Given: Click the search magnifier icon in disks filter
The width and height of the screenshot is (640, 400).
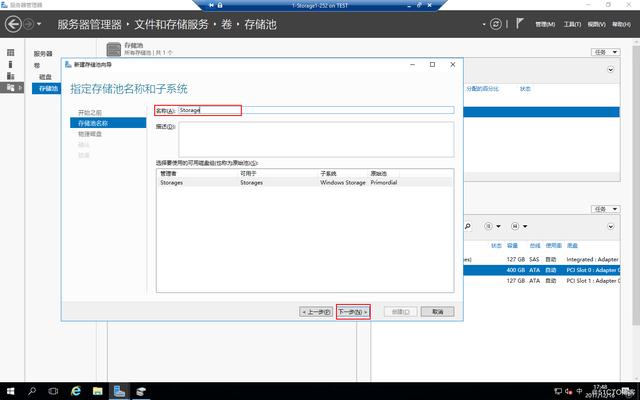Looking at the screenshot, I should tap(468, 226).
